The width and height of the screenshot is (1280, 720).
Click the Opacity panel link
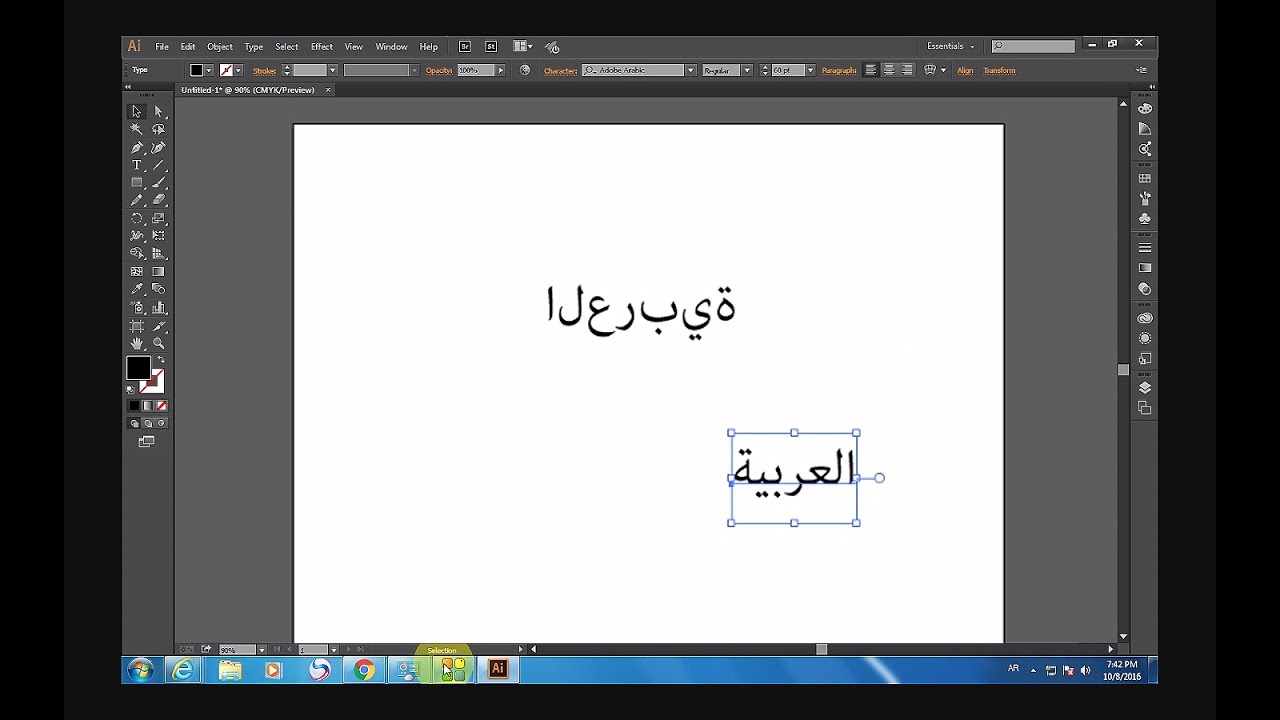tap(439, 70)
